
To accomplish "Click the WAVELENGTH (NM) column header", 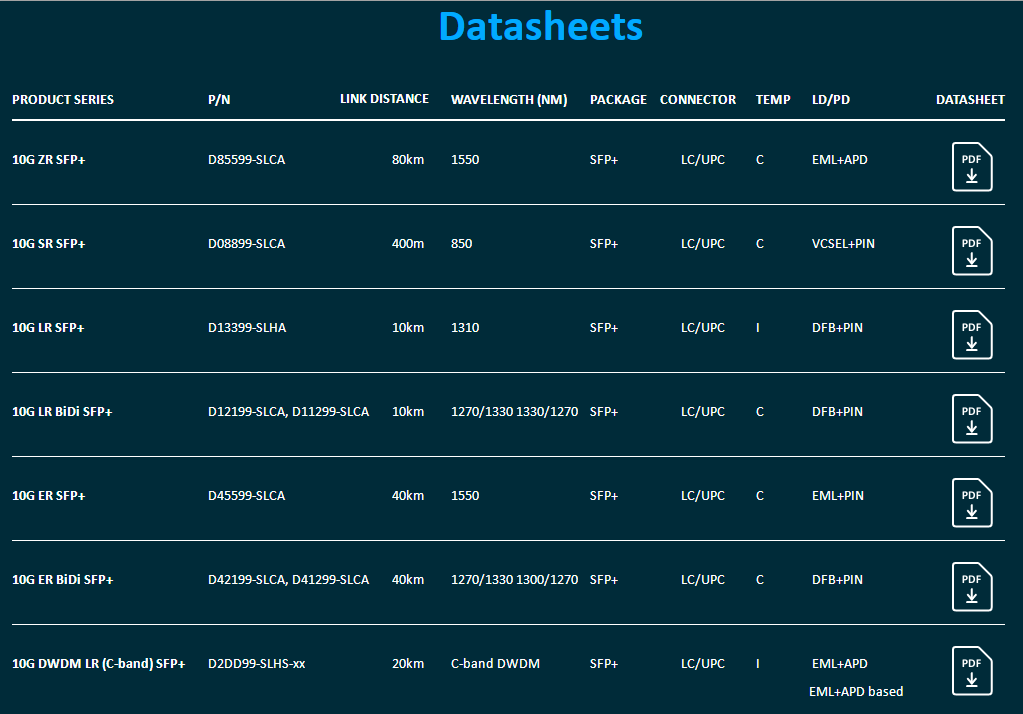I will (x=509, y=100).
